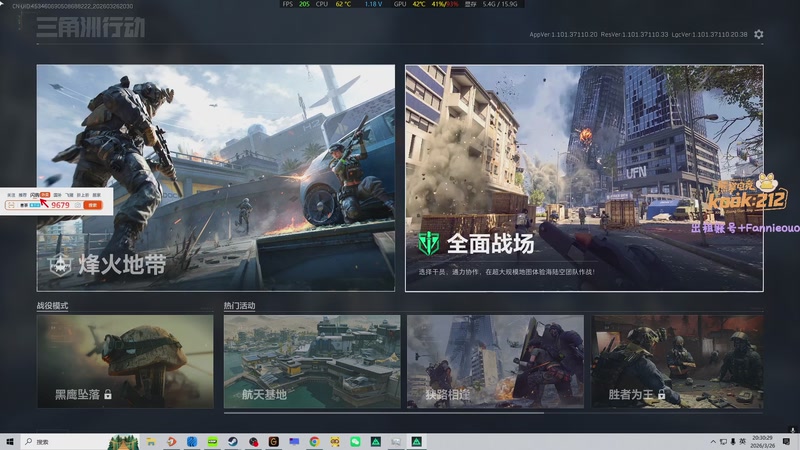Open the notification center icon

click(x=786, y=442)
